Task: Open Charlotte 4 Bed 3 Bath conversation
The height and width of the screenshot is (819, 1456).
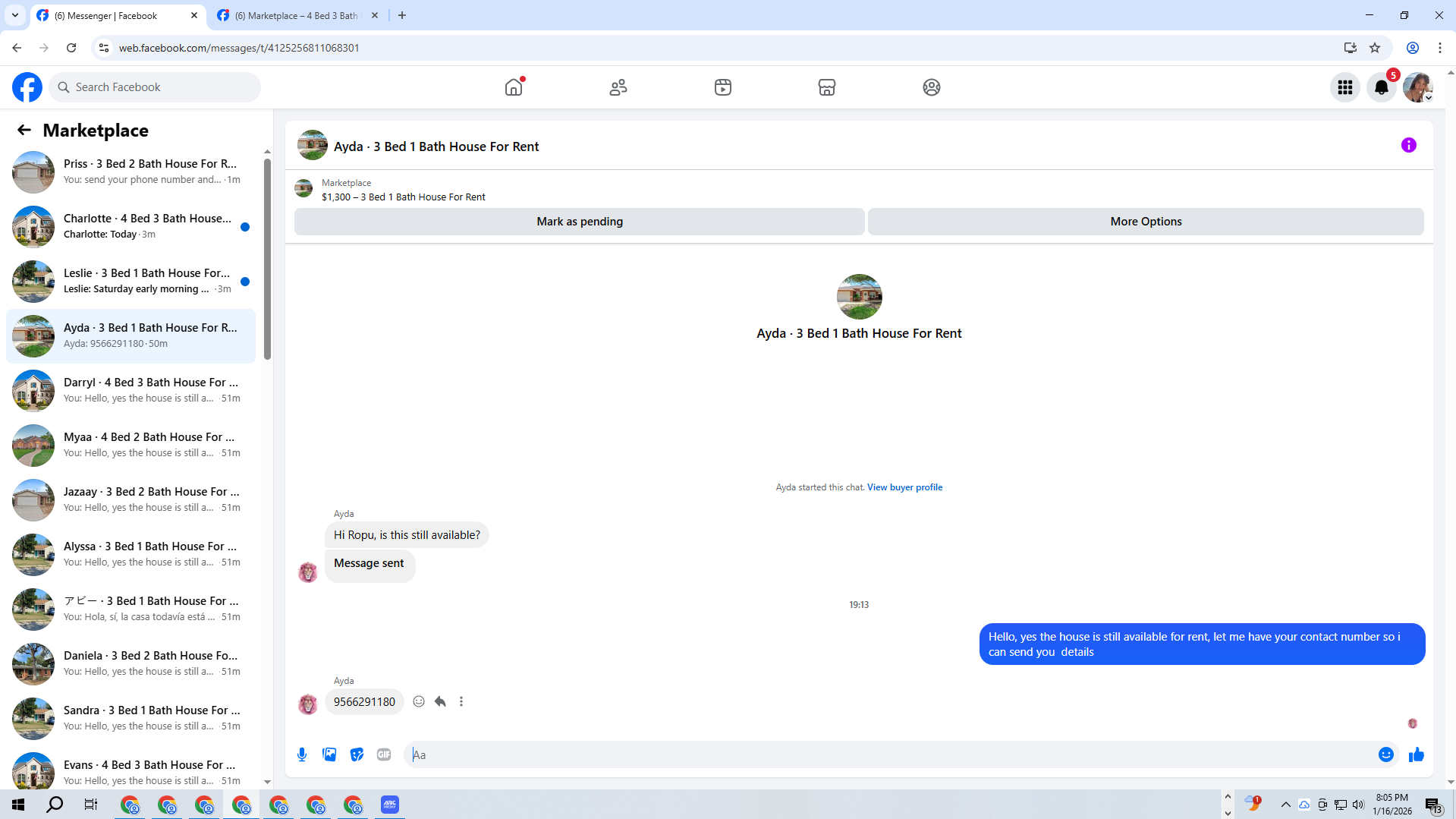Action: point(131,226)
